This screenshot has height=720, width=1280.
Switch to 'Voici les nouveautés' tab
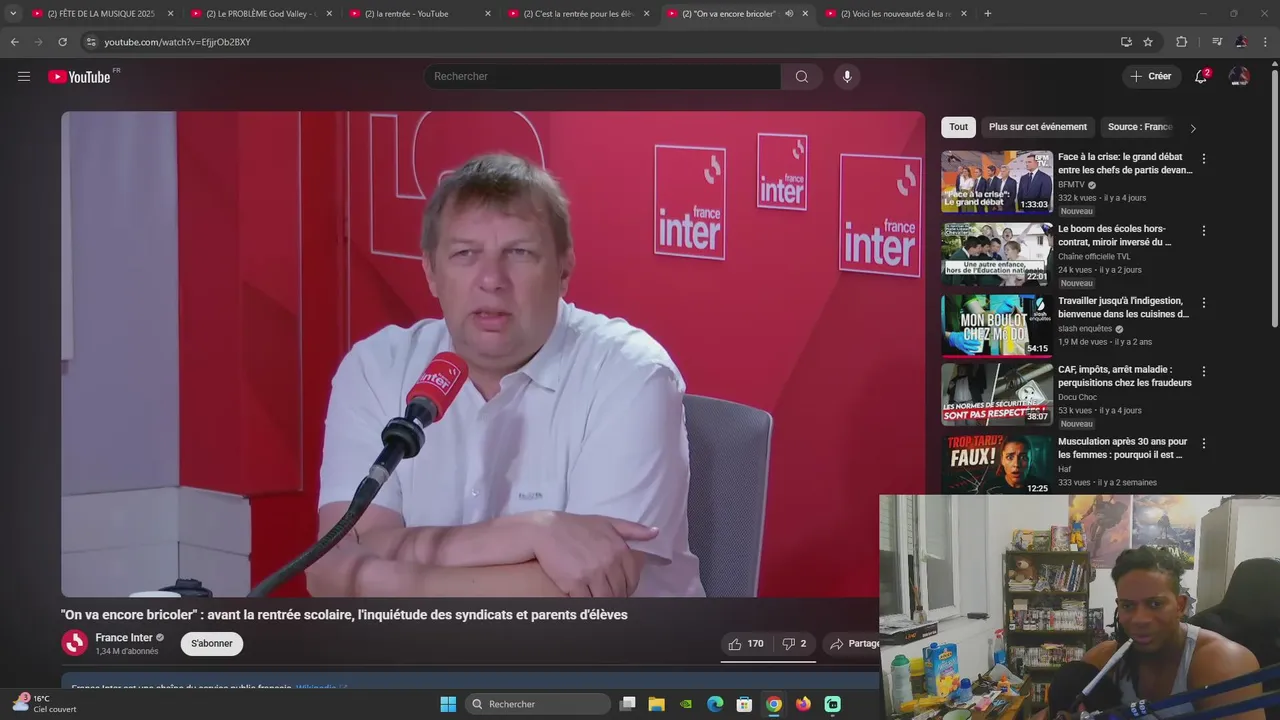[x=895, y=14]
